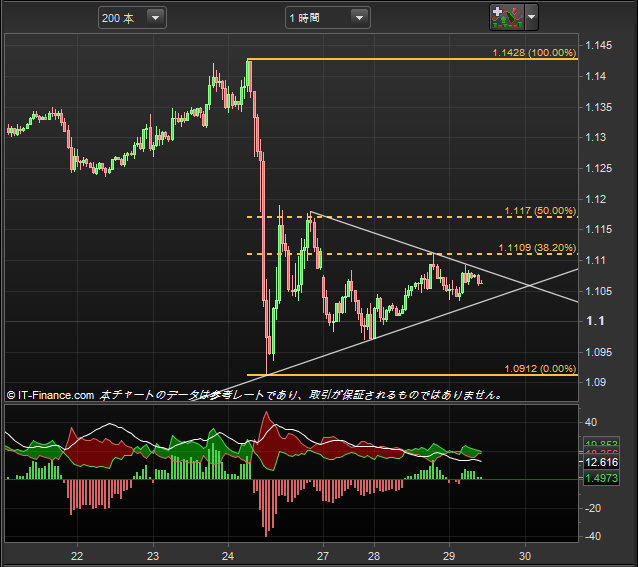Image resolution: width=638 pixels, height=567 pixels.
Task: Click the add indicator chart icon
Action: tap(507, 17)
